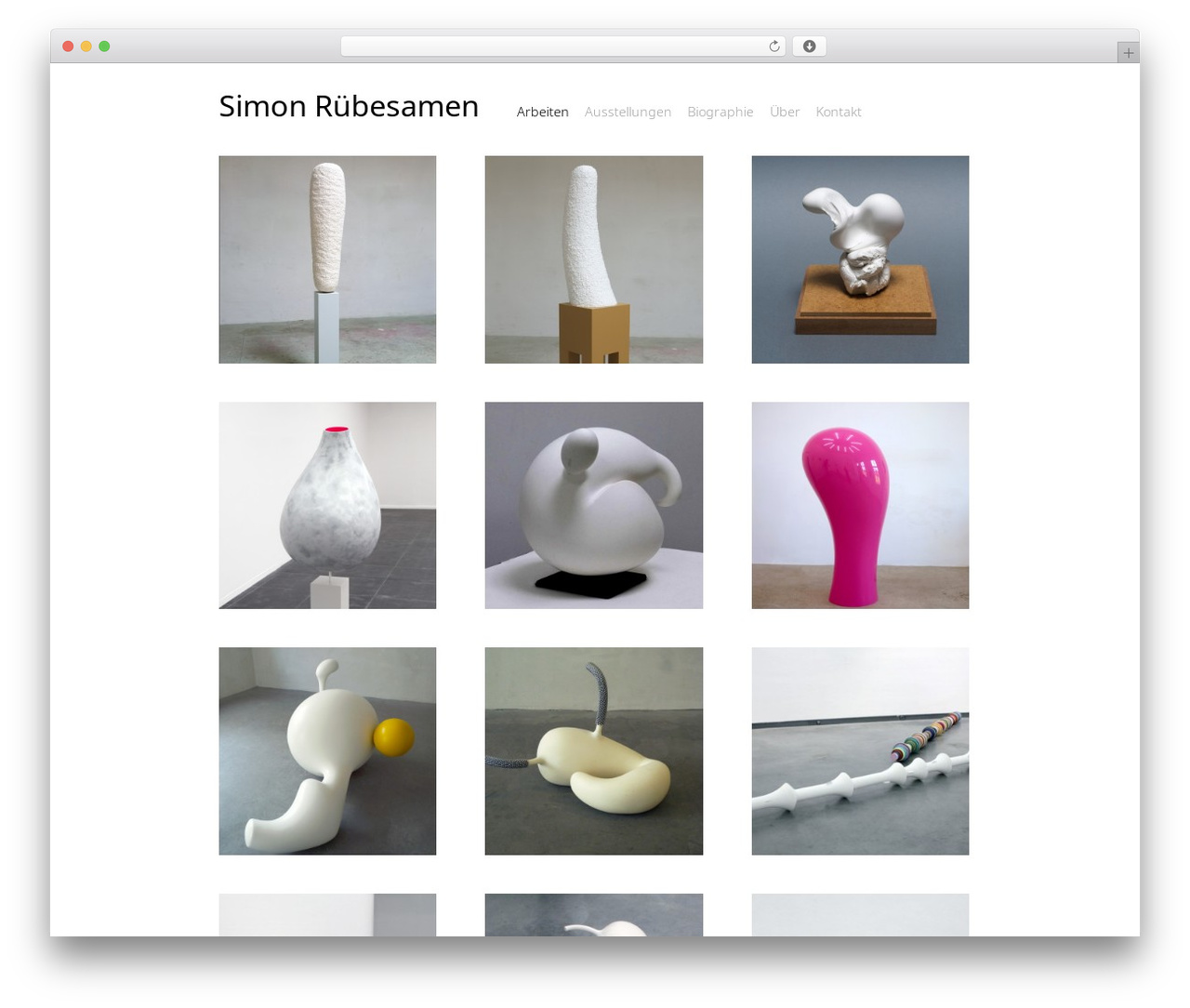Open the Biographie menu item
This screenshot has width=1190, height=1008.
tap(721, 112)
